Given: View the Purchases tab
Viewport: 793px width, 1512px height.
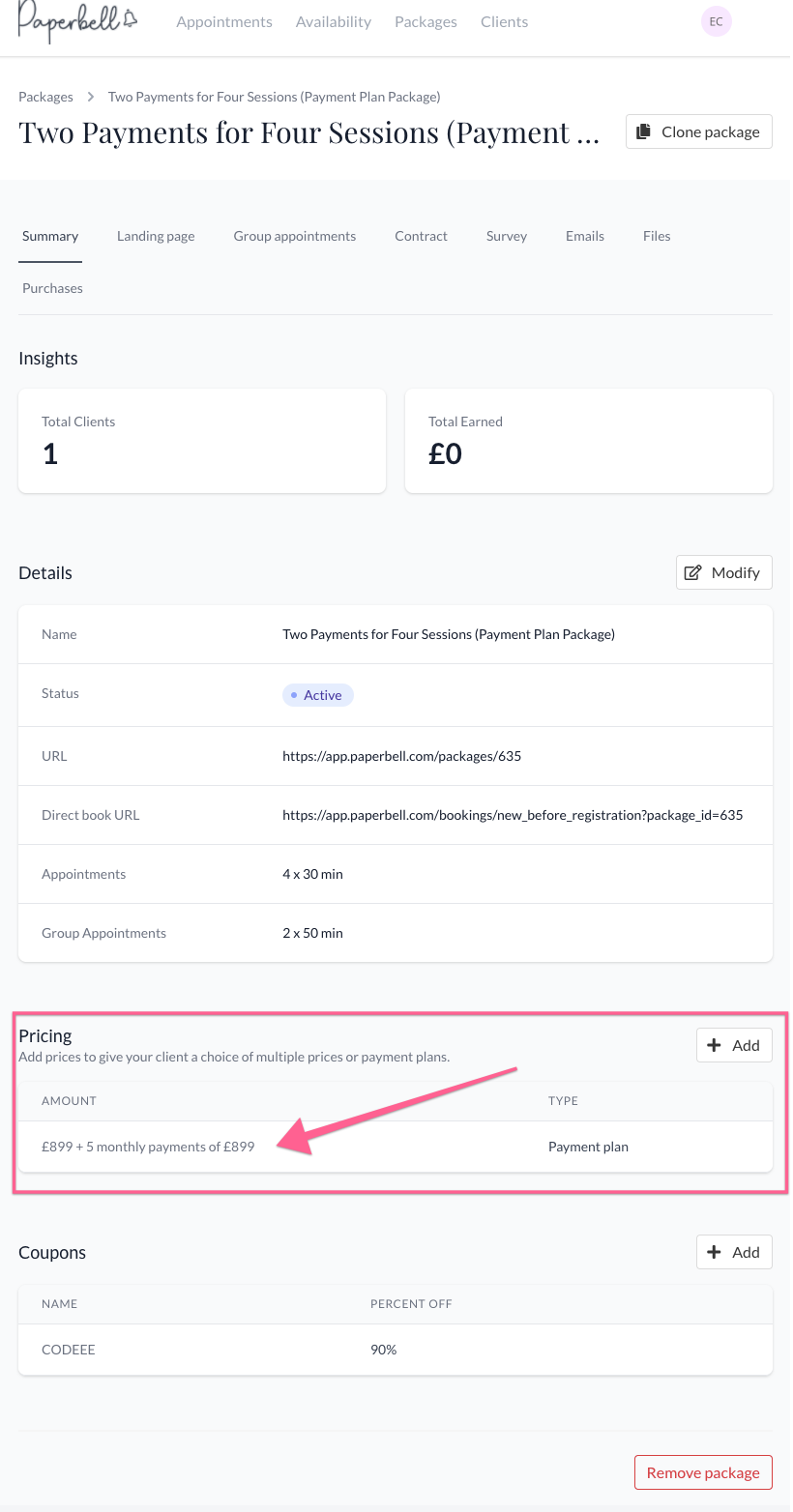Looking at the screenshot, I should tap(52, 288).
